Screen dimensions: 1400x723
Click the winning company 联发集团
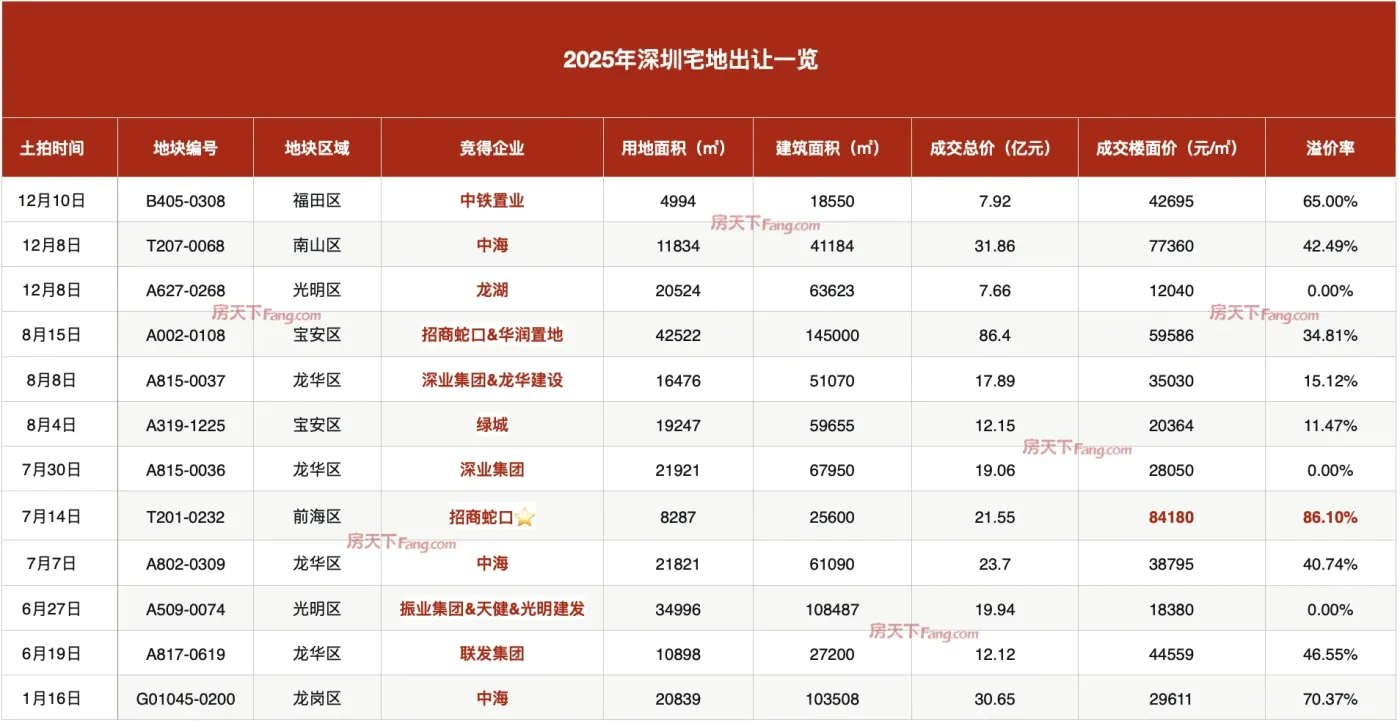coord(492,654)
